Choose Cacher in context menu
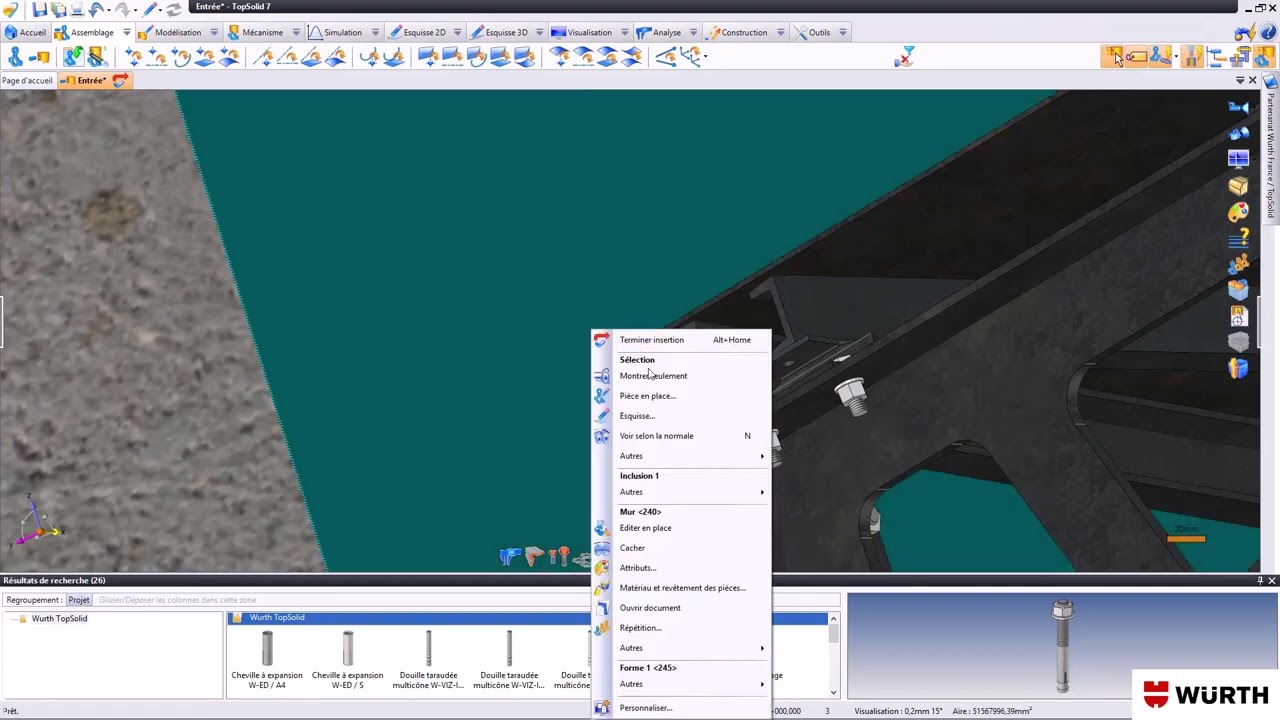 (x=682, y=548)
